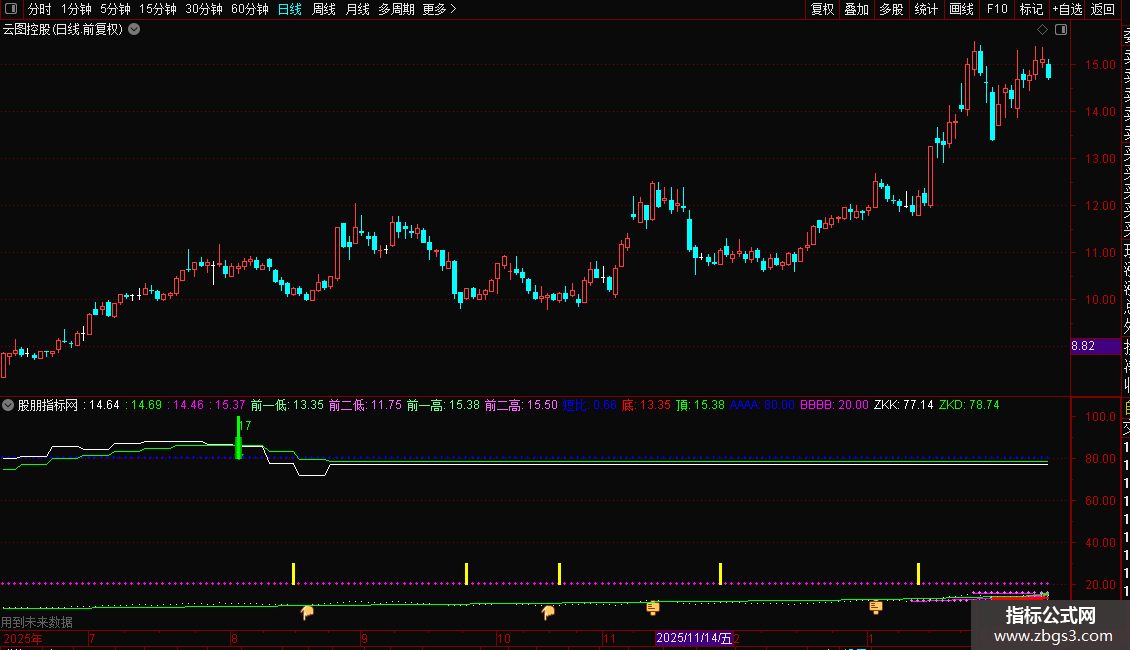Expand the 股朋指标网 indicator dropdown

point(8,405)
